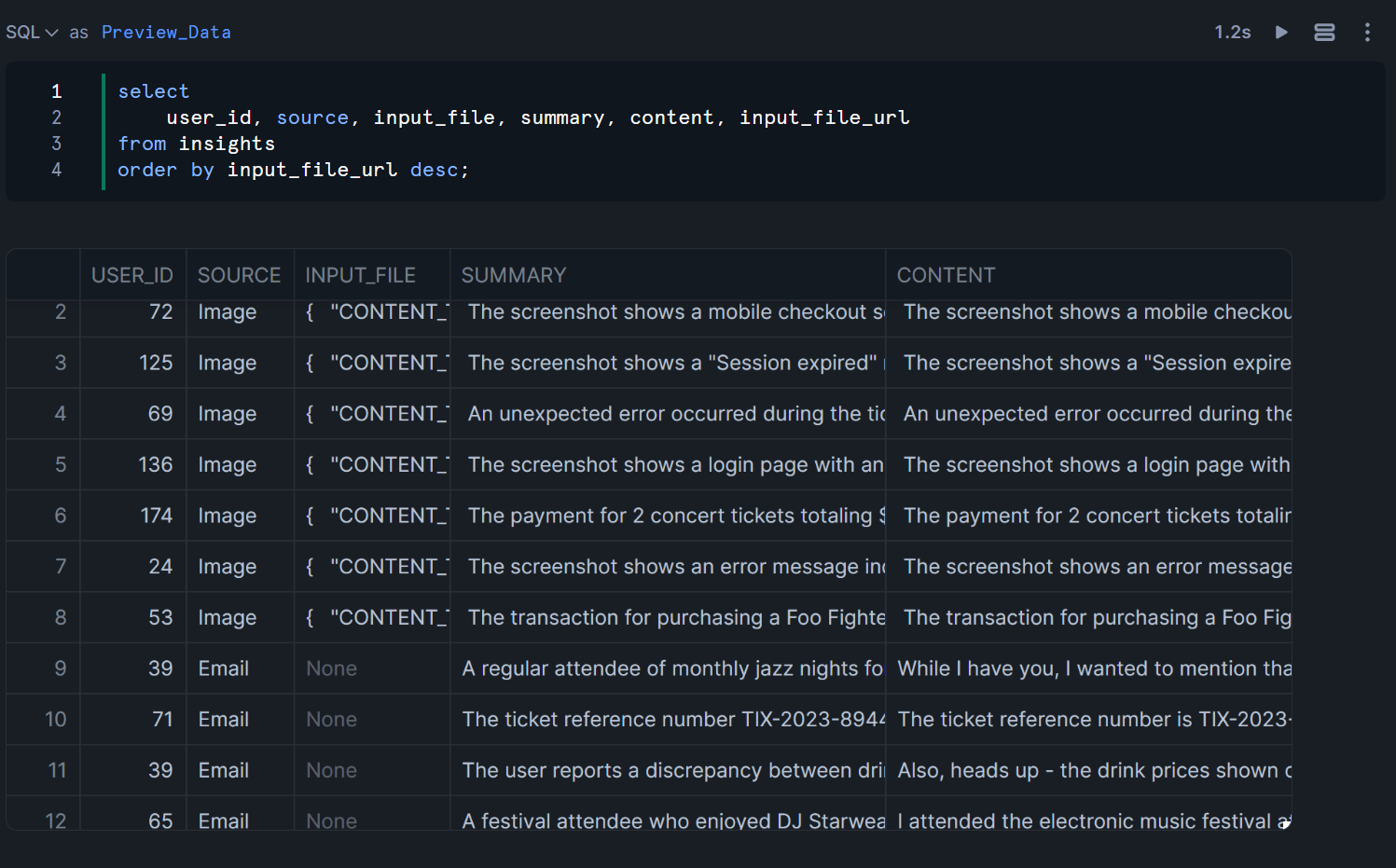The width and height of the screenshot is (1396, 868).
Task: Select None INPUT_FILE cell in row 9
Action: (372, 668)
